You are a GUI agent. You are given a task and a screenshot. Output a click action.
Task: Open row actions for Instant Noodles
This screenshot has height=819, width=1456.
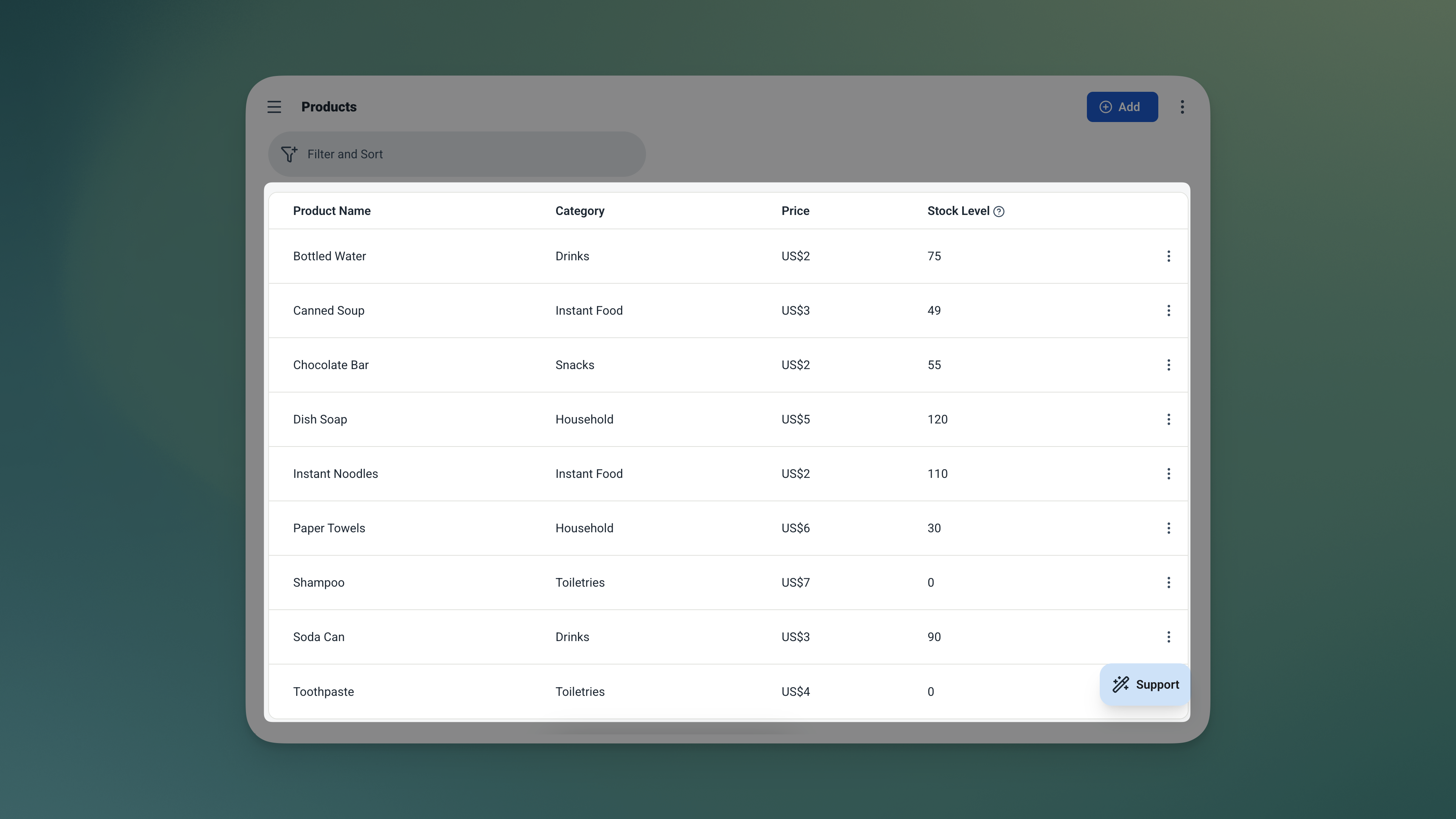1168,474
